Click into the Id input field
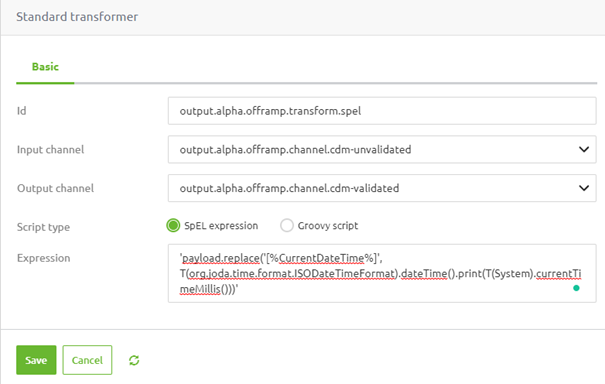This screenshot has height=384, width=605. [382, 111]
